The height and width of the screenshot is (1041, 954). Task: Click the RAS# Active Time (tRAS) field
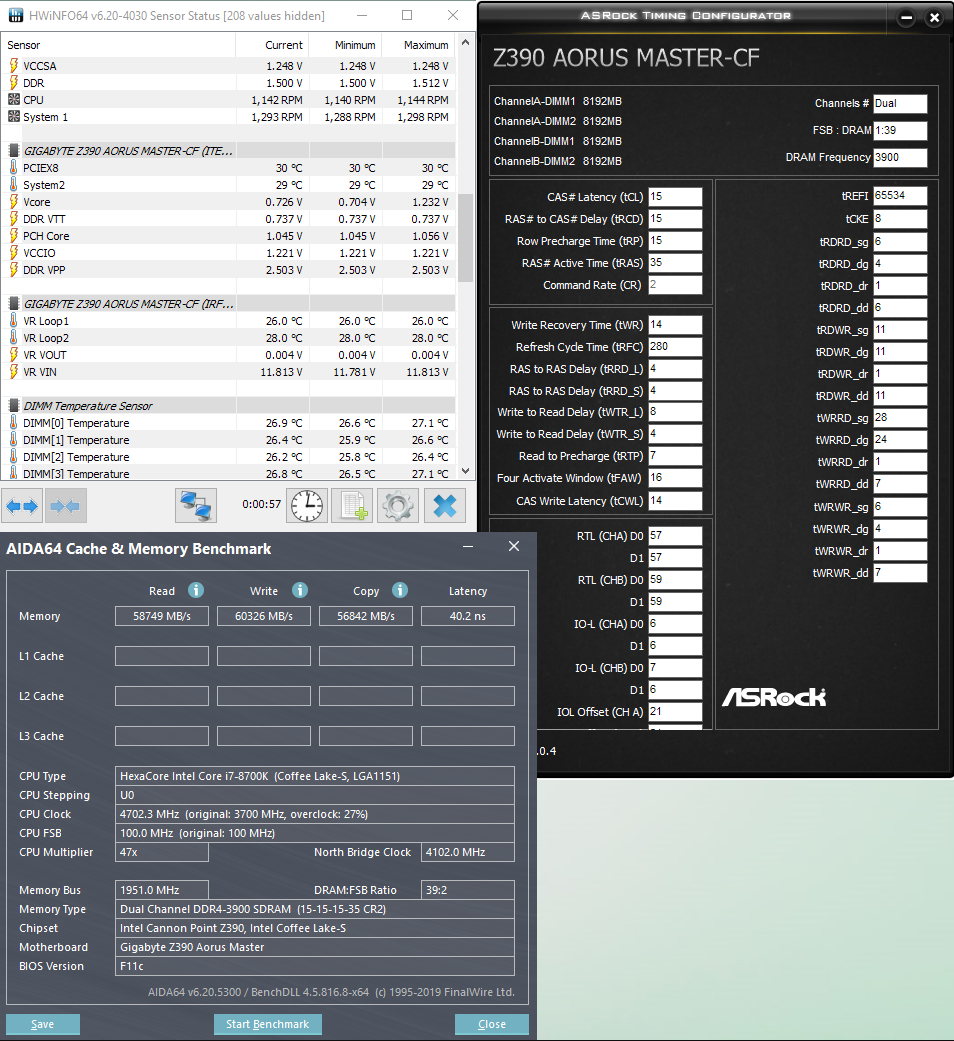point(675,262)
